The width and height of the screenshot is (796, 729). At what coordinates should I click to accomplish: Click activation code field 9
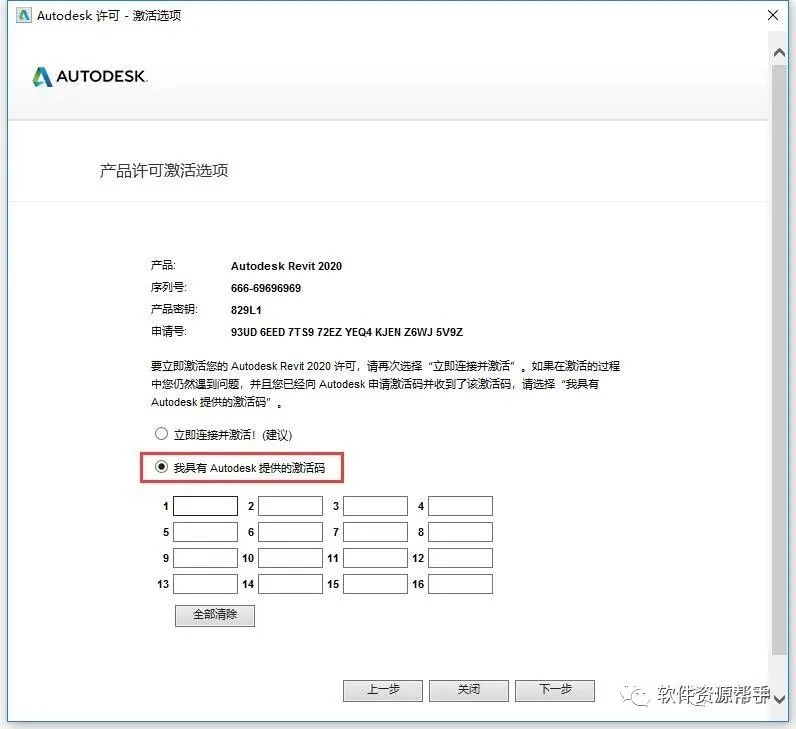(x=205, y=558)
